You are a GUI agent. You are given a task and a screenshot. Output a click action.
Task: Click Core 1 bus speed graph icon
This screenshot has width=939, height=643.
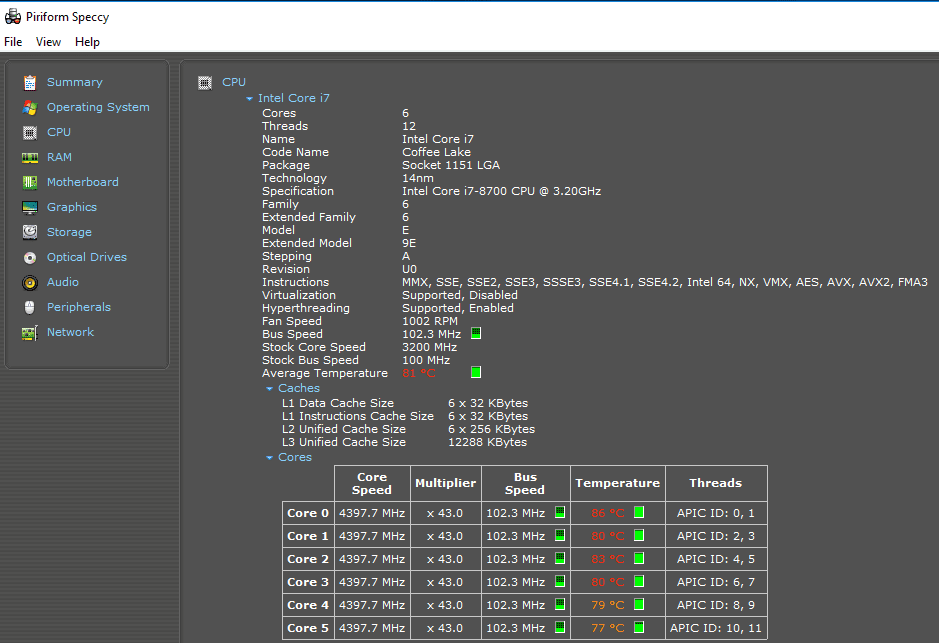coord(560,535)
